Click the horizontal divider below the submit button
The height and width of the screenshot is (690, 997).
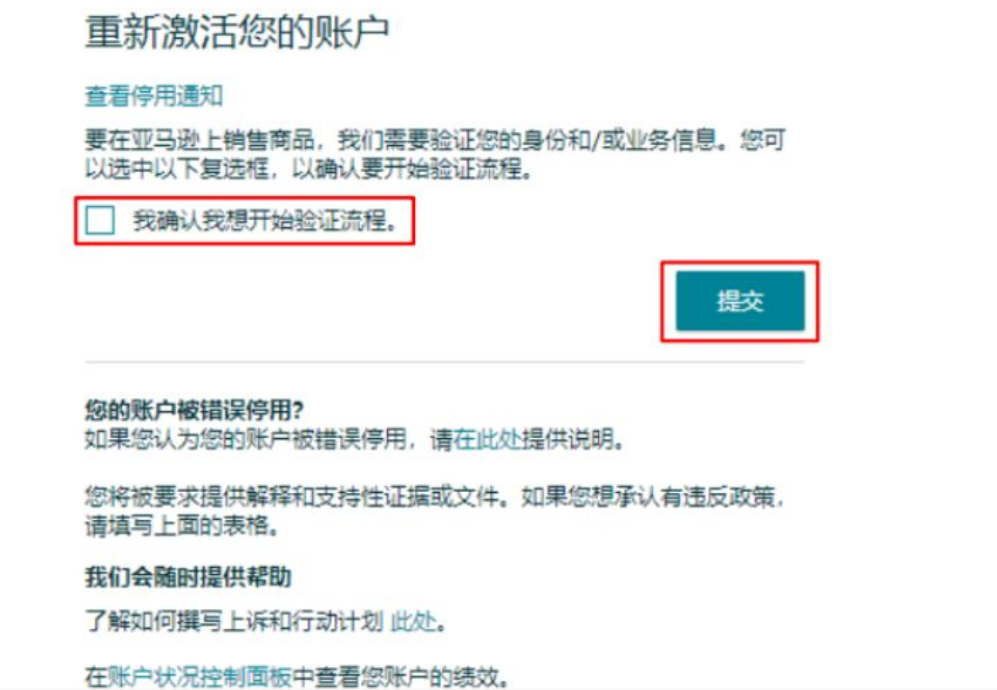click(x=444, y=362)
